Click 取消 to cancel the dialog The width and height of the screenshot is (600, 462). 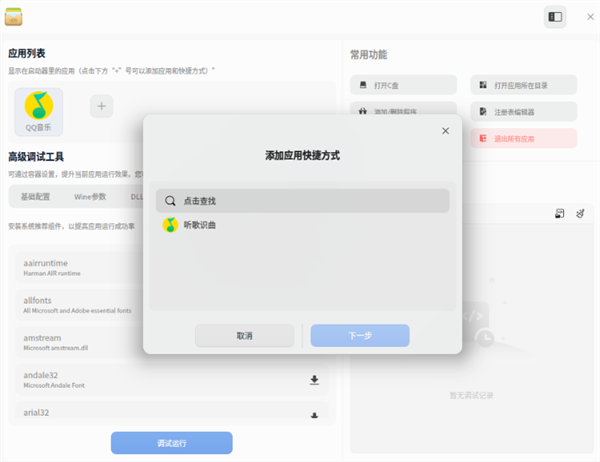click(244, 336)
